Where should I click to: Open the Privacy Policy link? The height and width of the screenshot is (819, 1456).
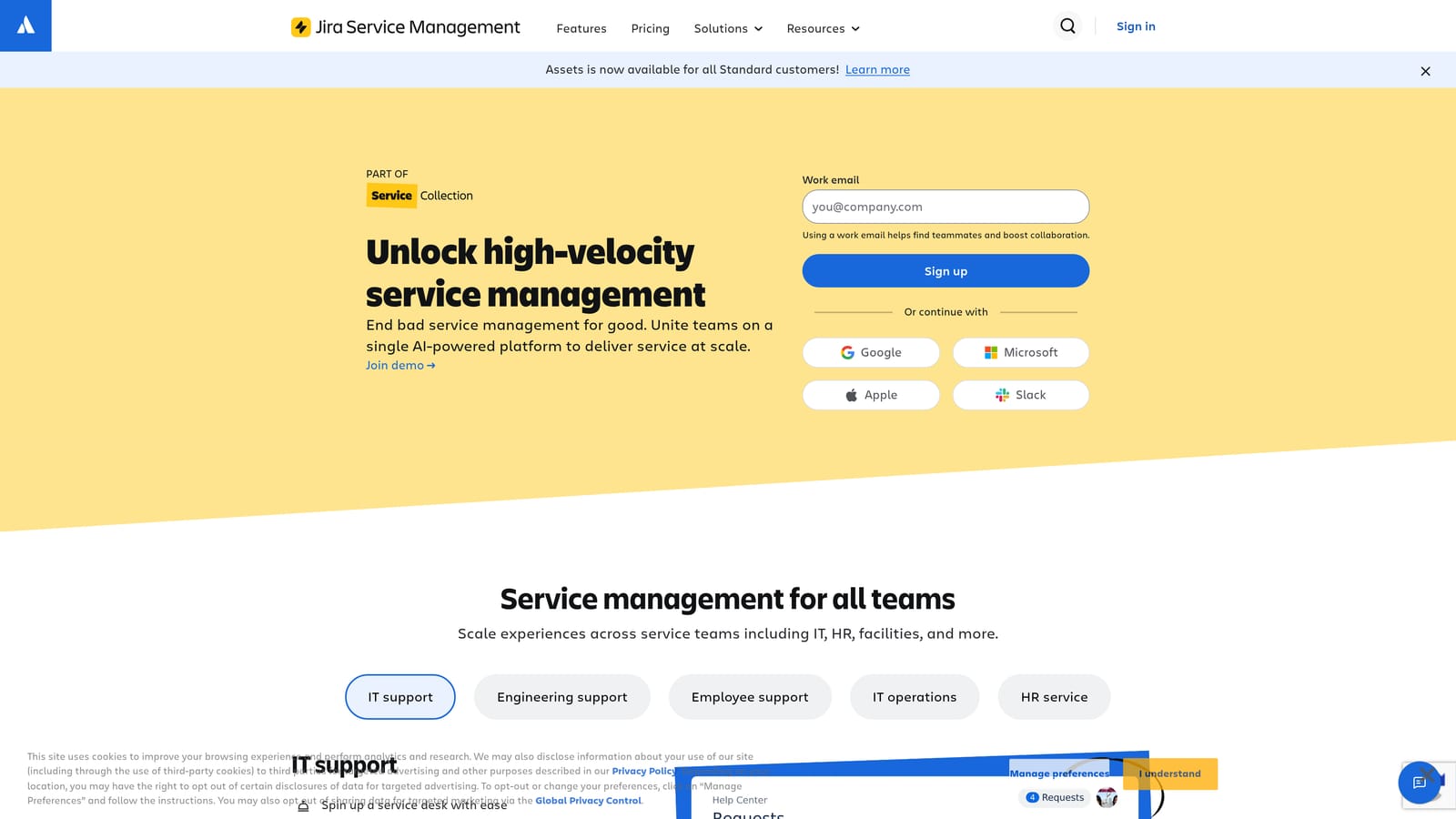point(644,771)
